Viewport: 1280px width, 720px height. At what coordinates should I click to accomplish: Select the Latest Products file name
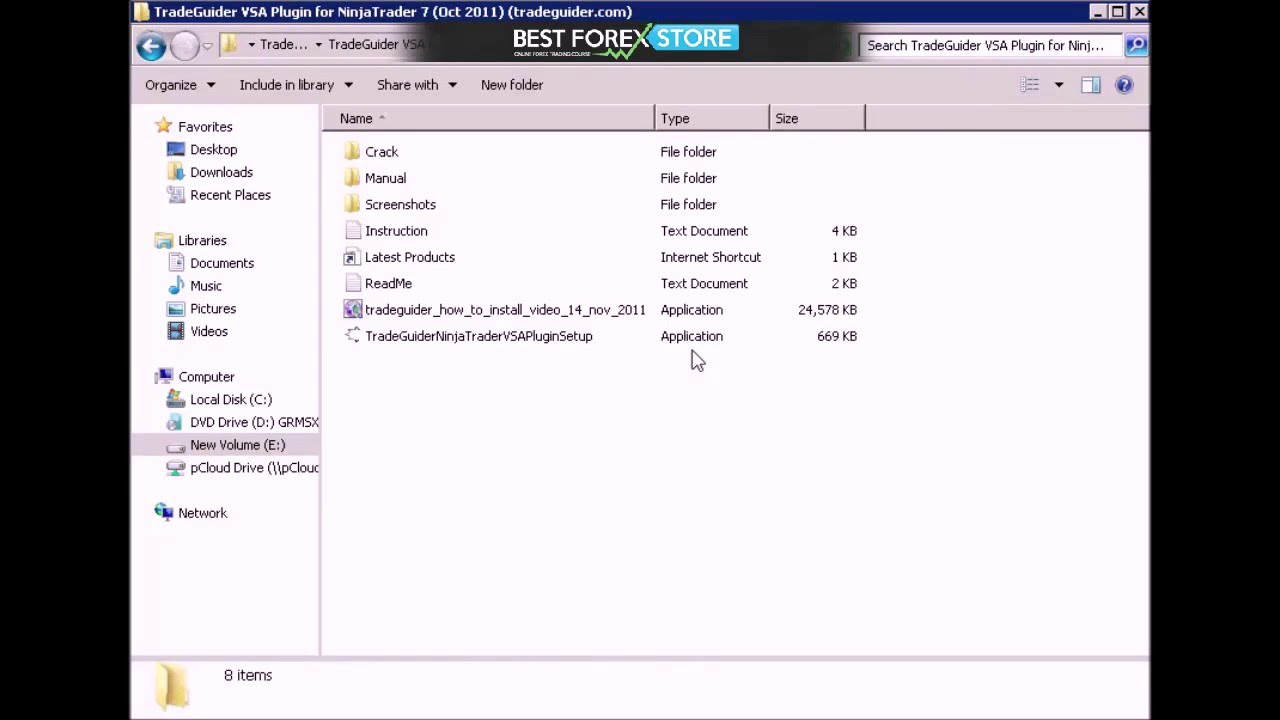pyautogui.click(x=409, y=257)
